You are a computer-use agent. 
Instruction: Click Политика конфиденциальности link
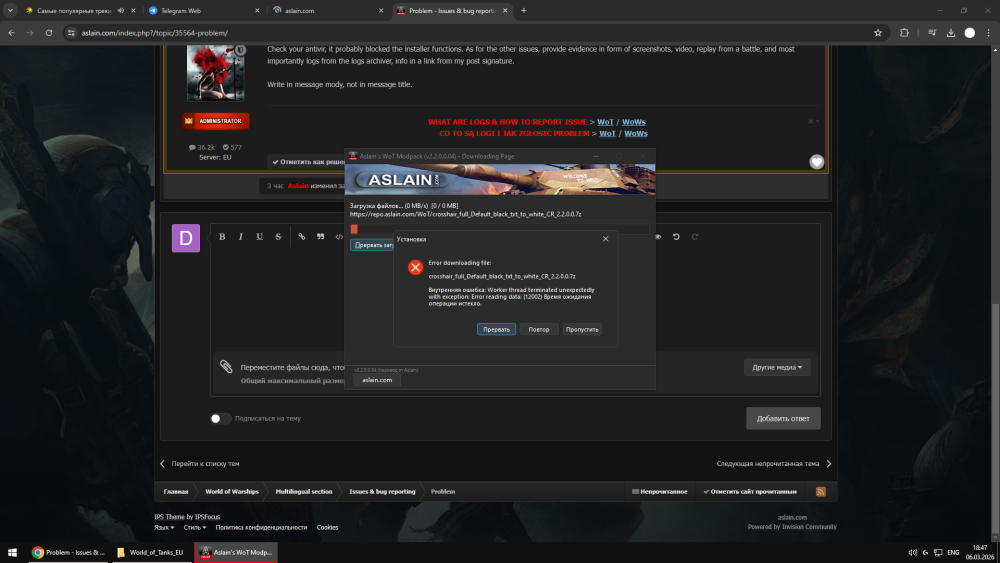point(261,527)
